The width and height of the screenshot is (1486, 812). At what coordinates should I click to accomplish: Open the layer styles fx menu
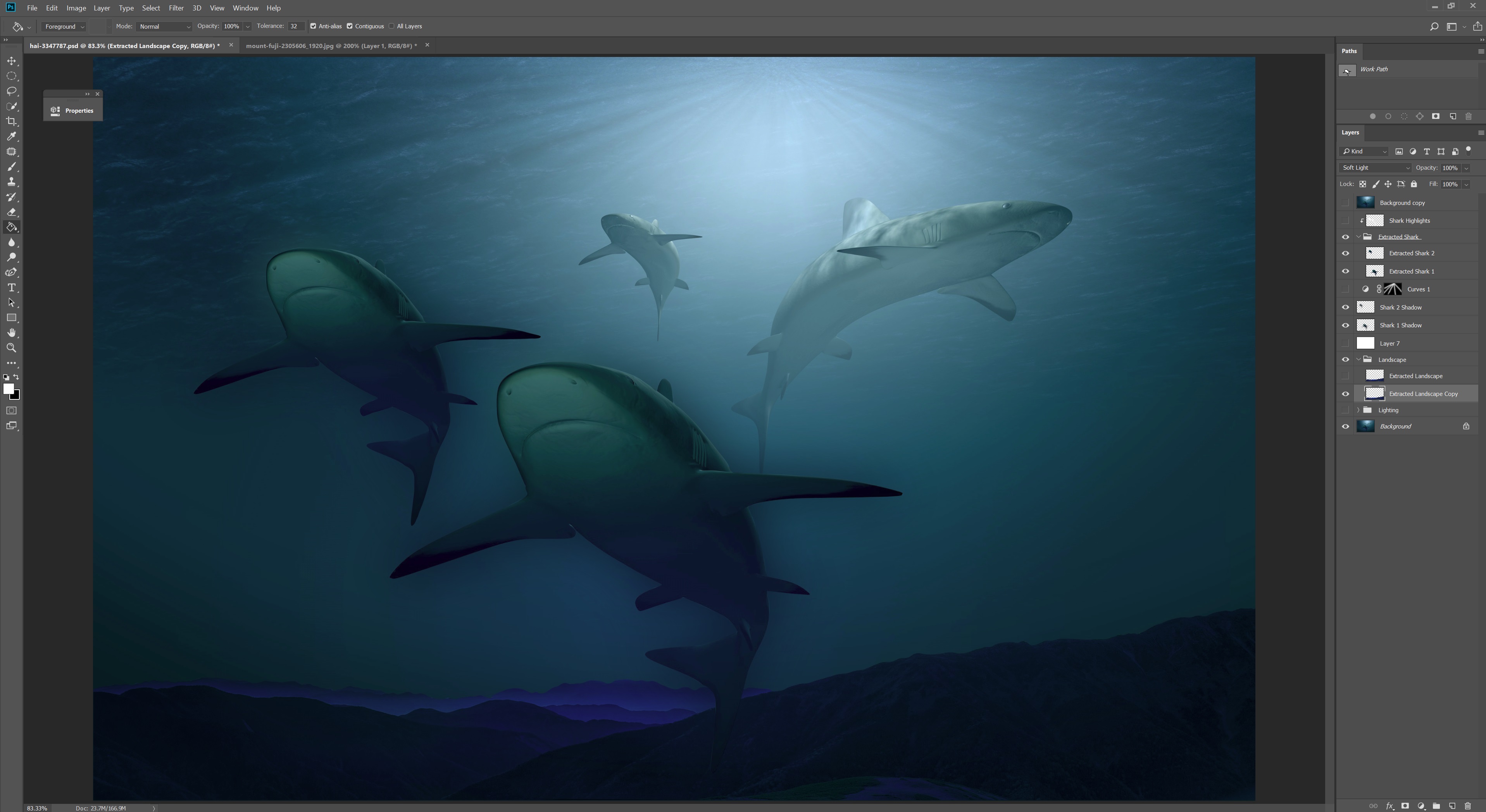point(1390,806)
